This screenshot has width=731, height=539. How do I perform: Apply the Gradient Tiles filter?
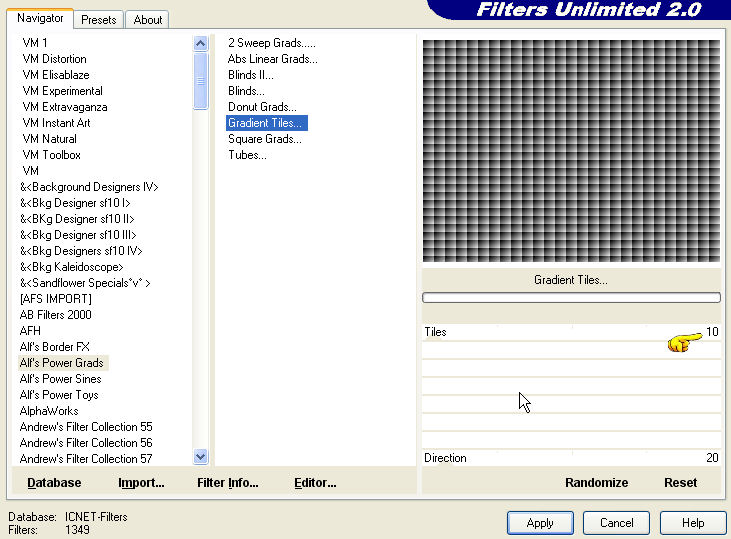pos(540,523)
